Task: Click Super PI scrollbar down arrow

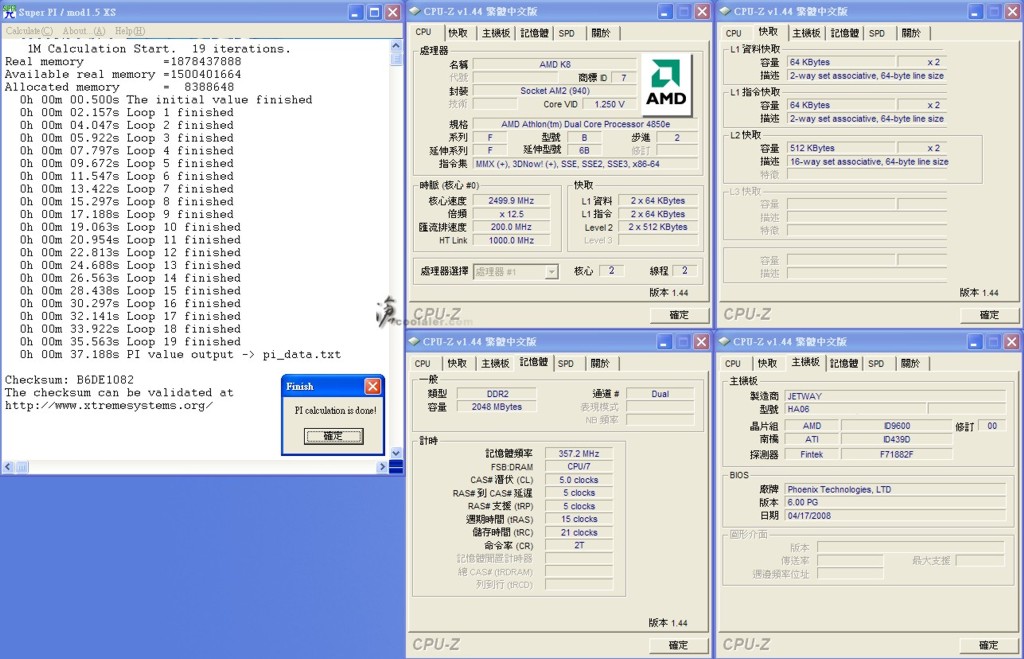Action: point(396,453)
